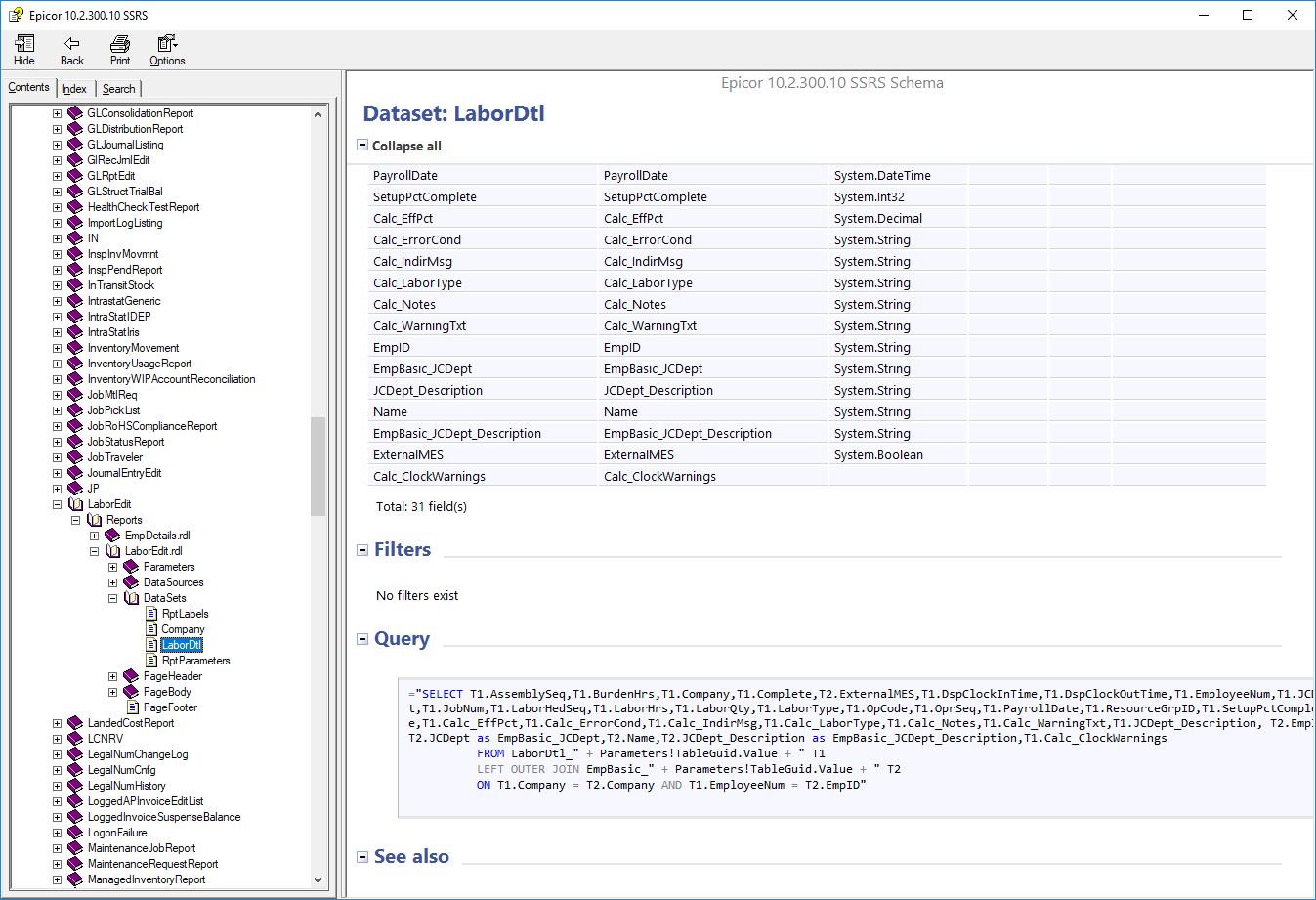Click the Company page icon

click(x=151, y=629)
